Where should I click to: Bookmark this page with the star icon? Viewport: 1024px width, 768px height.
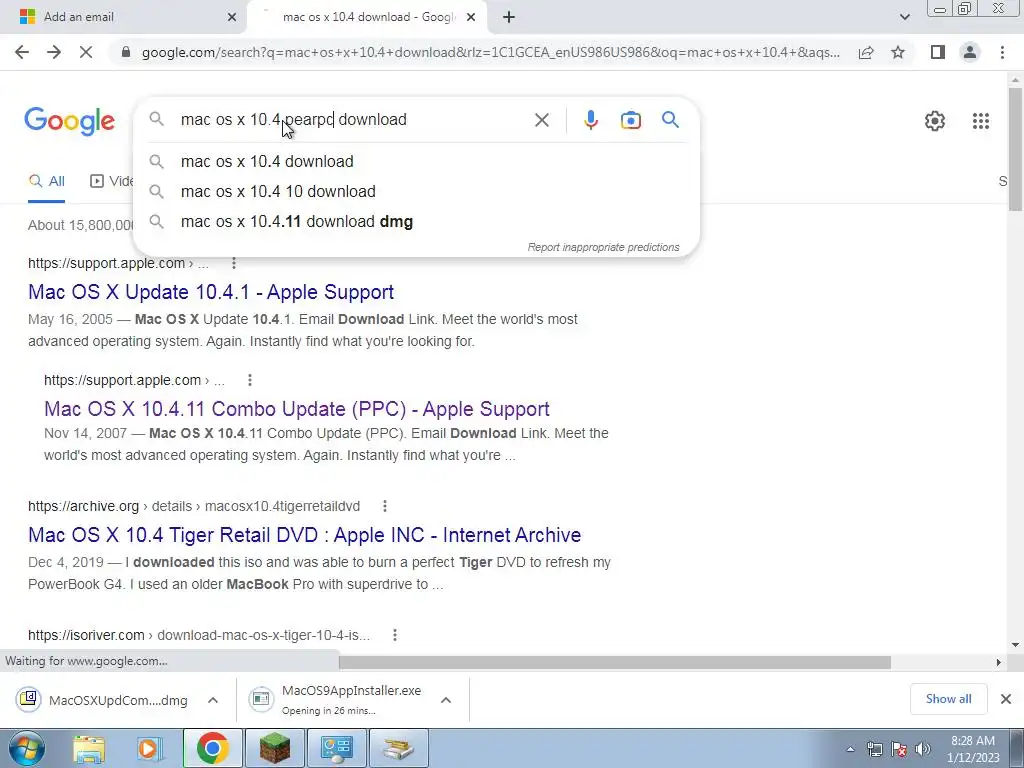(898, 52)
